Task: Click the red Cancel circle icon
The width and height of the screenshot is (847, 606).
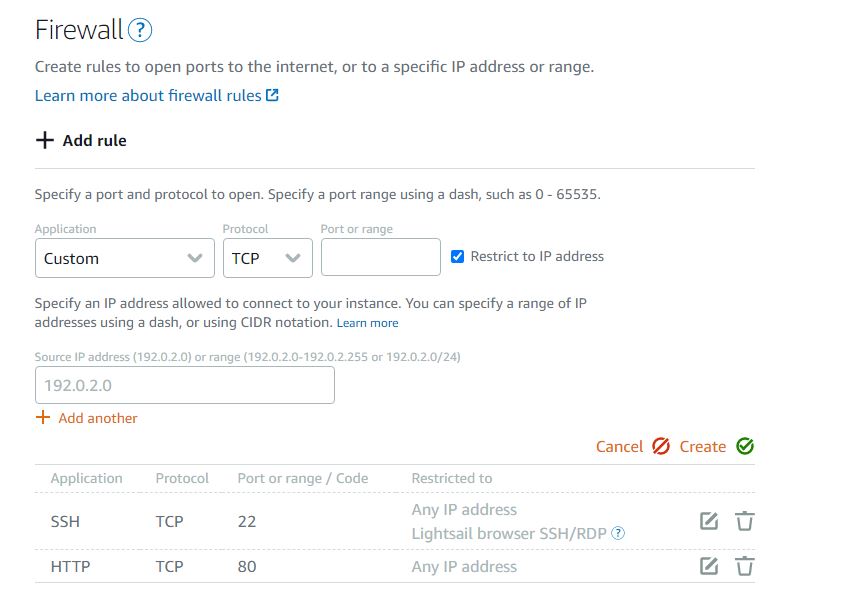Action: [660, 446]
